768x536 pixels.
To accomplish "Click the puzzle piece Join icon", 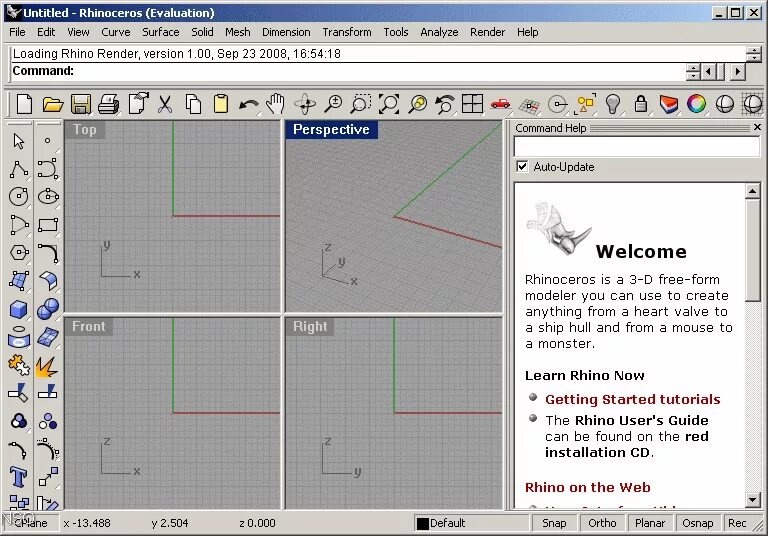I will point(19,366).
